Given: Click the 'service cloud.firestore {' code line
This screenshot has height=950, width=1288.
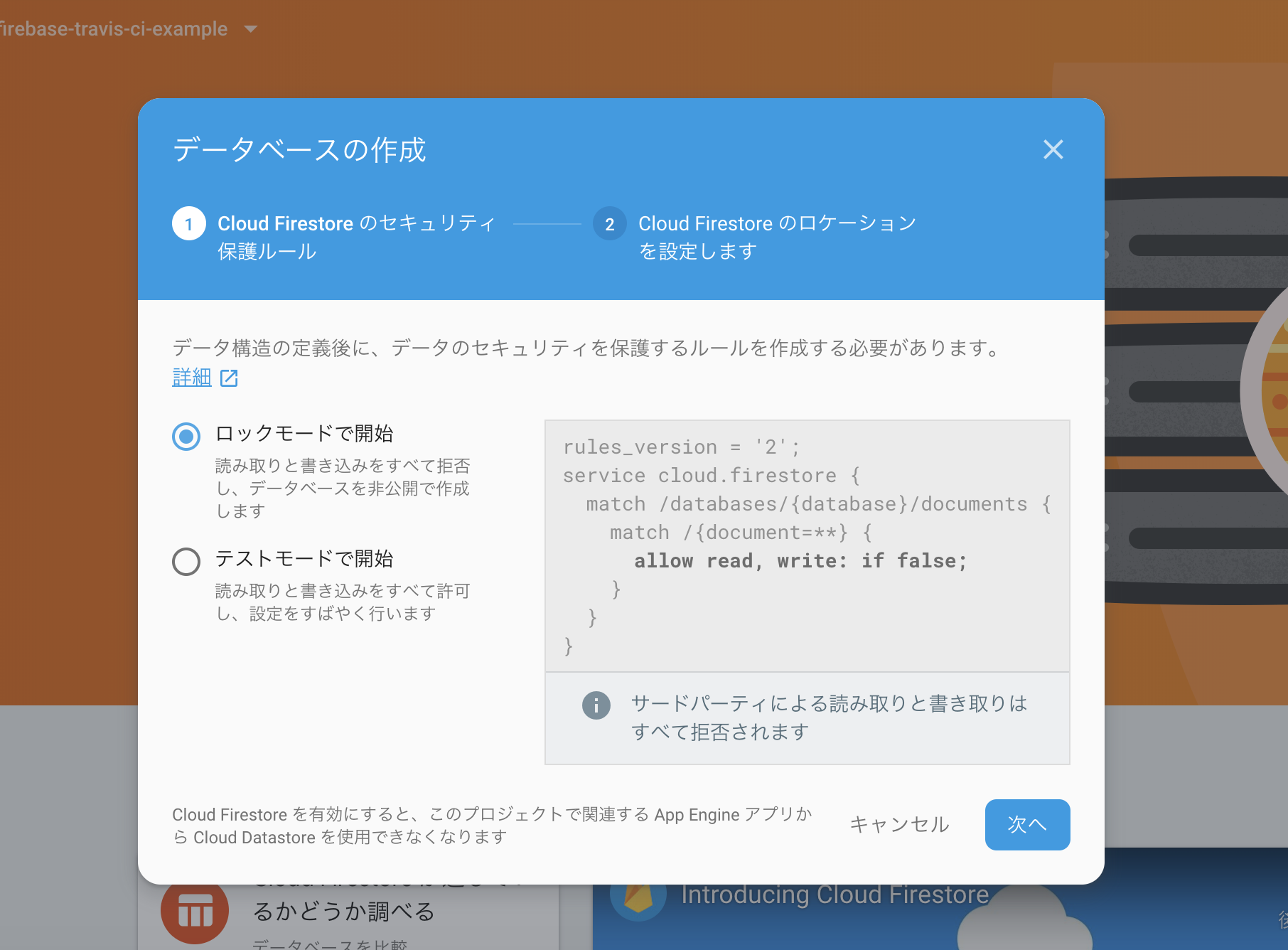Looking at the screenshot, I should [712, 476].
